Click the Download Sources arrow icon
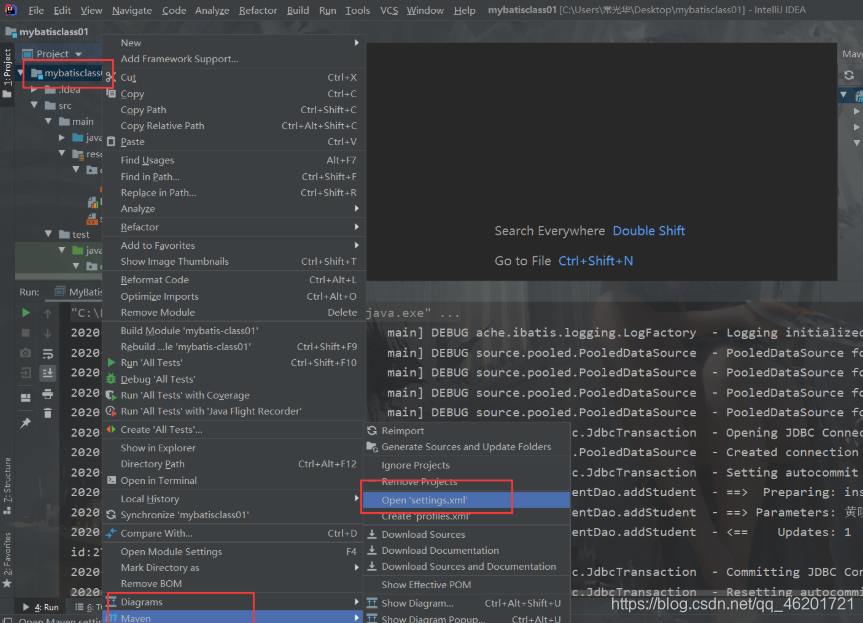 click(372, 534)
